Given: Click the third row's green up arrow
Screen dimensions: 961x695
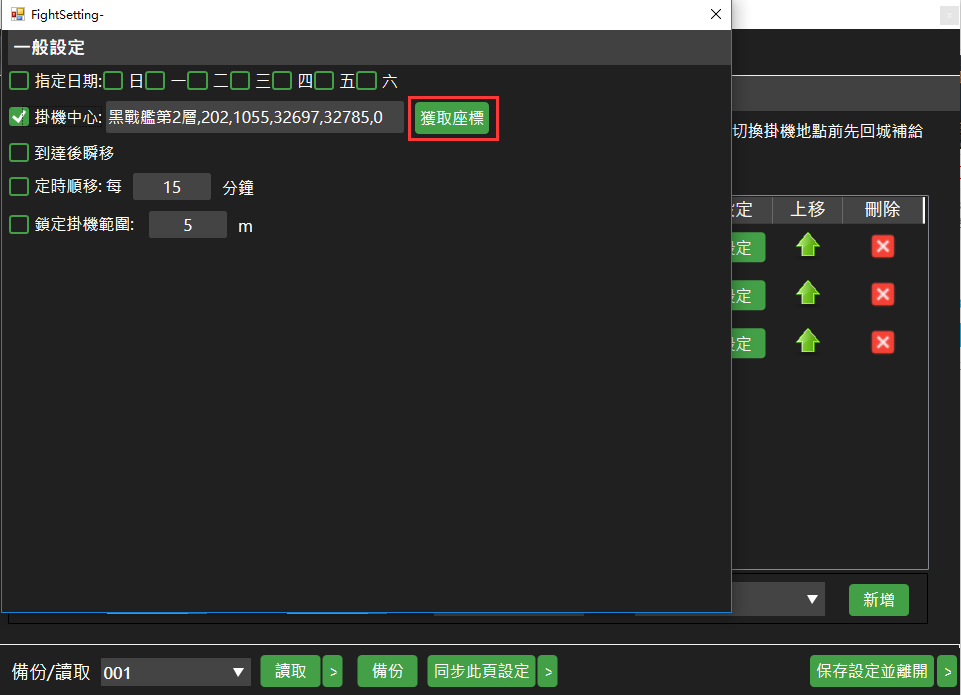Looking at the screenshot, I should click(x=807, y=342).
